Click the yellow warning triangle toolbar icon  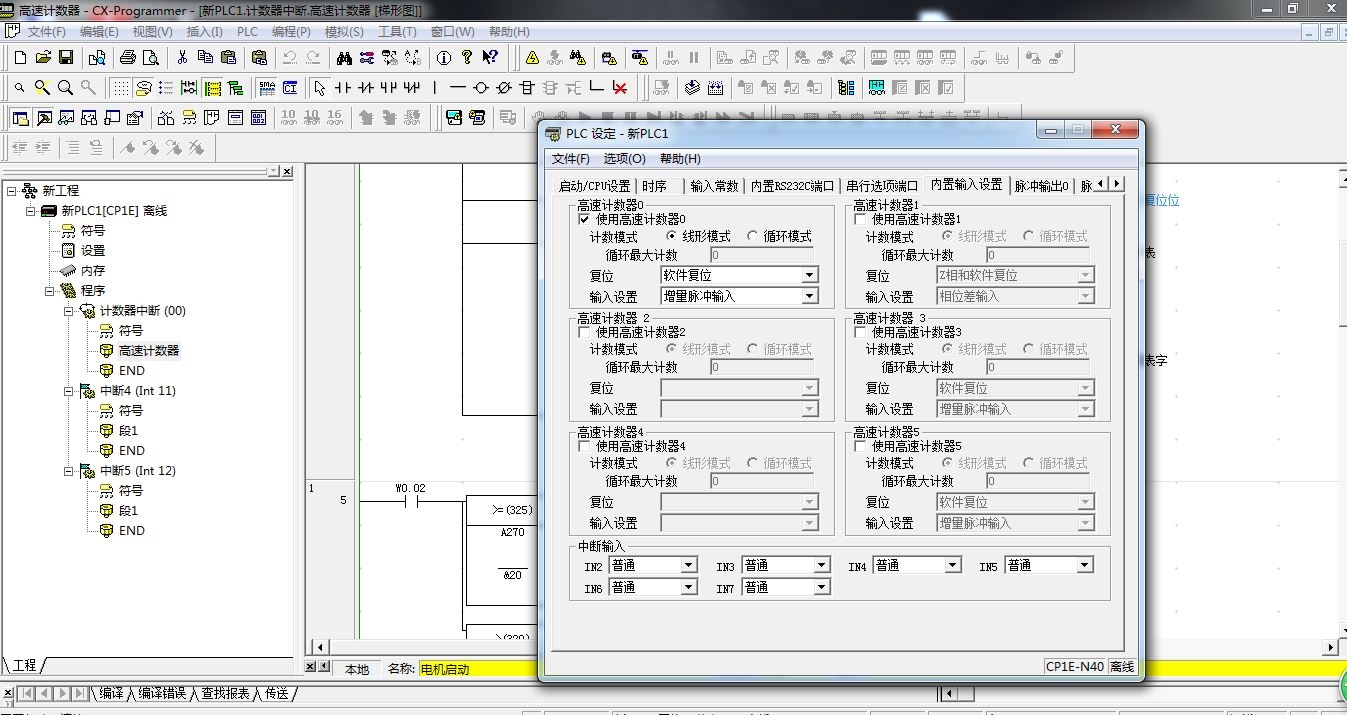532,57
